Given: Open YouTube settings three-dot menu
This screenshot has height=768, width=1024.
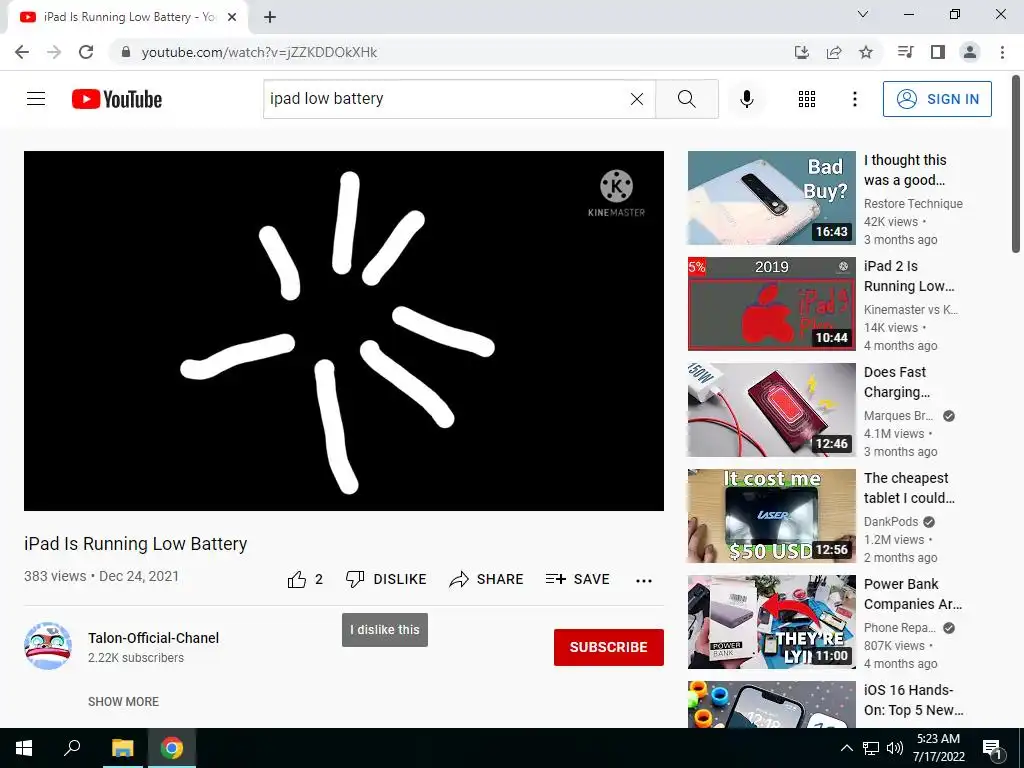Looking at the screenshot, I should tap(854, 99).
